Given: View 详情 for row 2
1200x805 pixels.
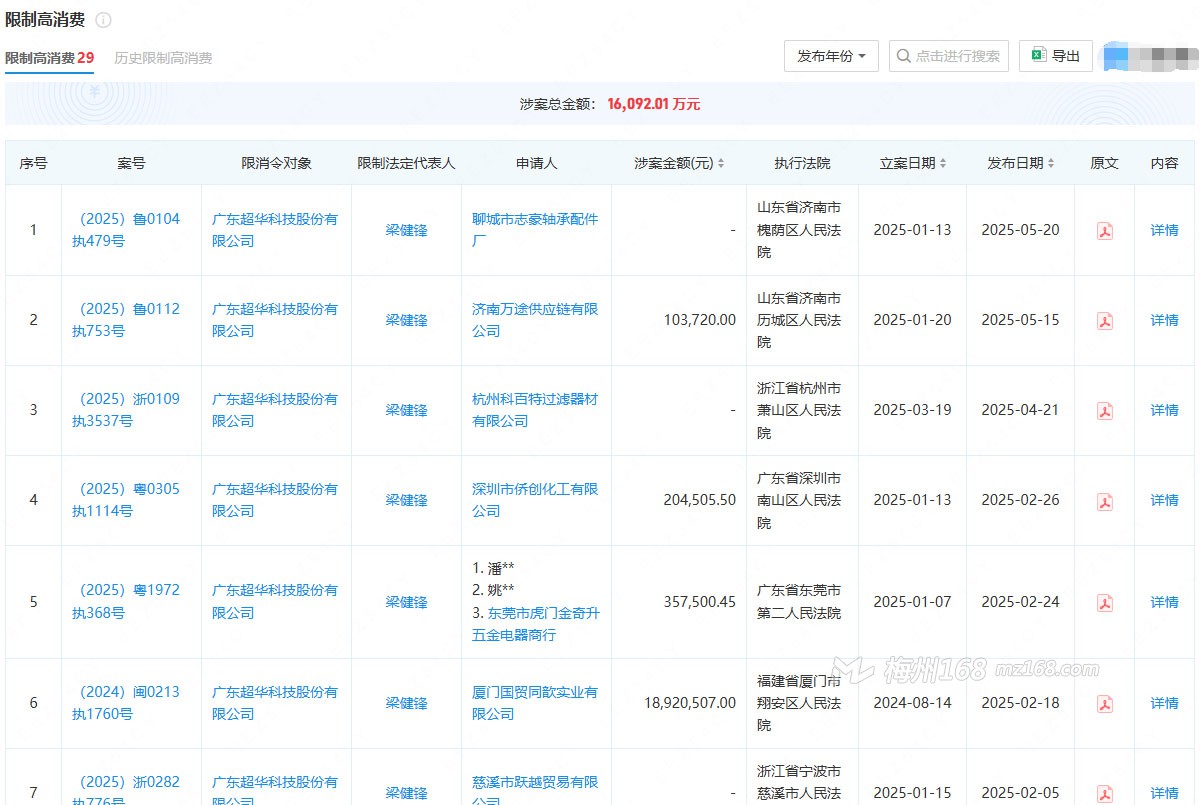Looking at the screenshot, I should pyautogui.click(x=1165, y=320).
